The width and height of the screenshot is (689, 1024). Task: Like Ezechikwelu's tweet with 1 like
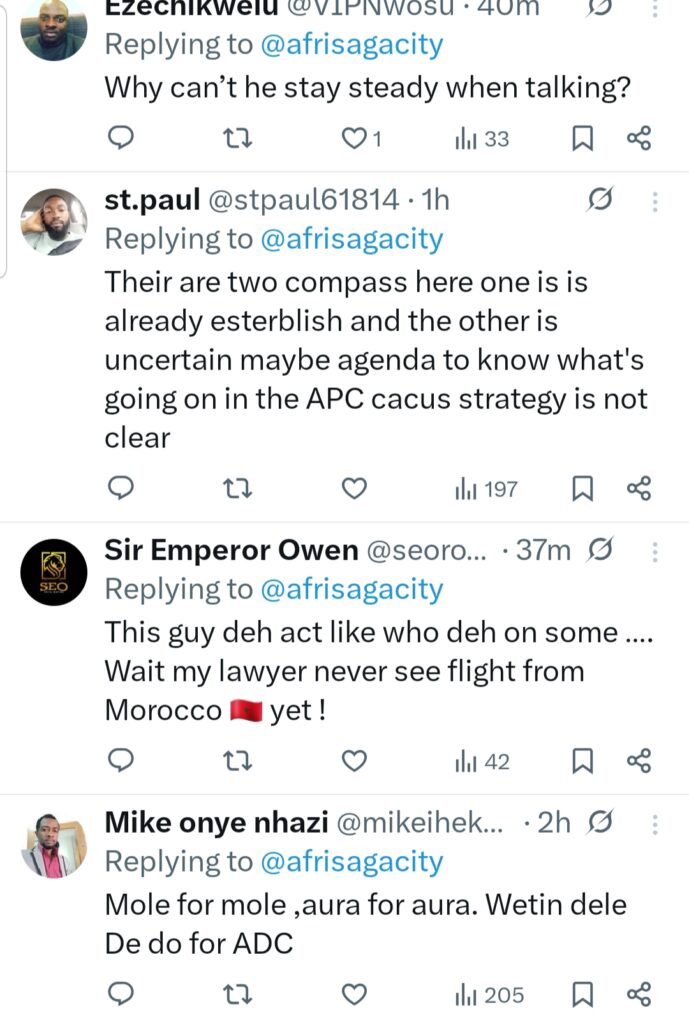[x=355, y=139]
